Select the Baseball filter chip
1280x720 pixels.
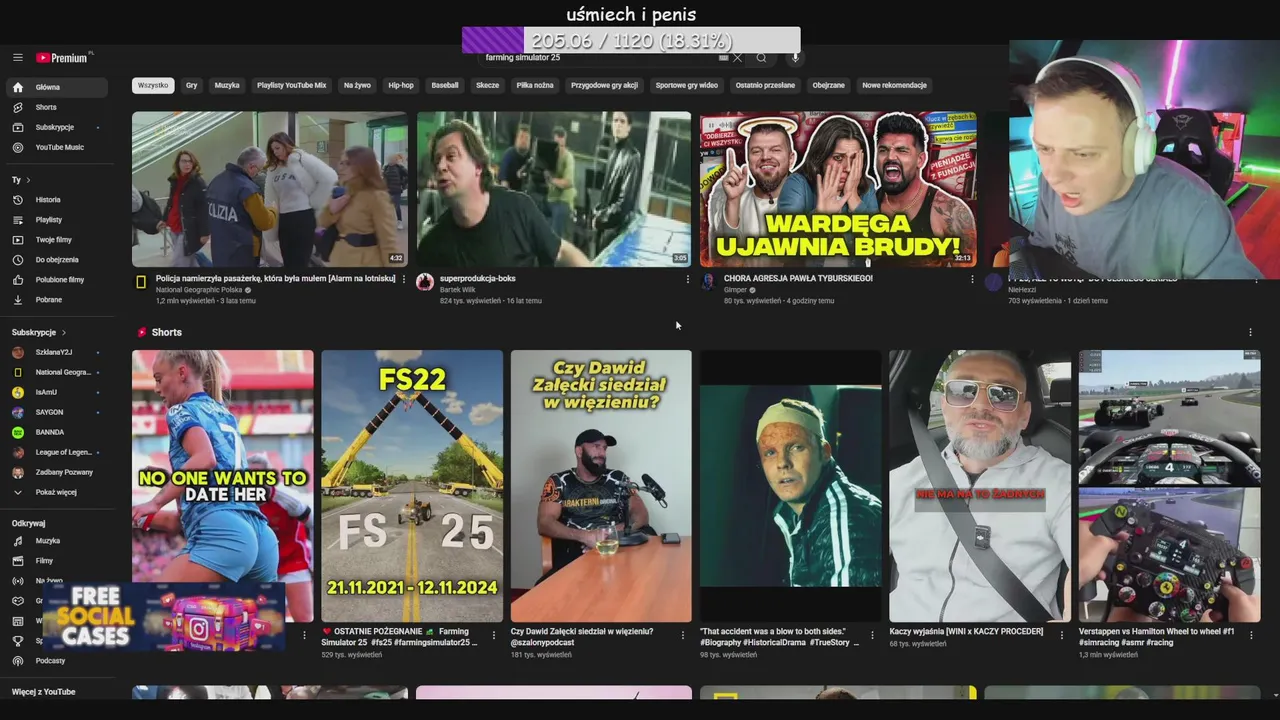click(445, 85)
